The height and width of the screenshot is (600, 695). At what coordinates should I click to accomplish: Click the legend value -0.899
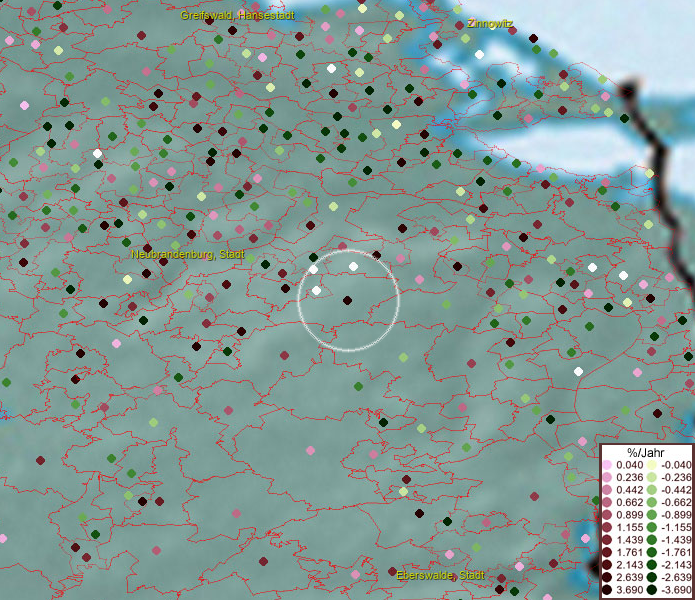tap(676, 515)
